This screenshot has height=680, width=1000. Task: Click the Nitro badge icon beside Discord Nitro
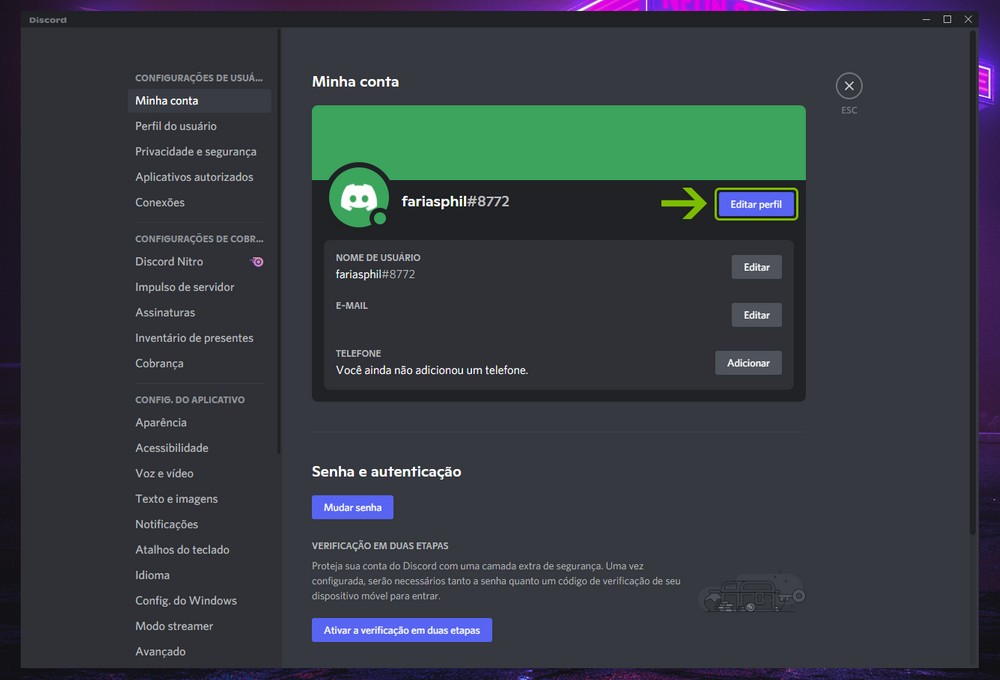coord(257,262)
